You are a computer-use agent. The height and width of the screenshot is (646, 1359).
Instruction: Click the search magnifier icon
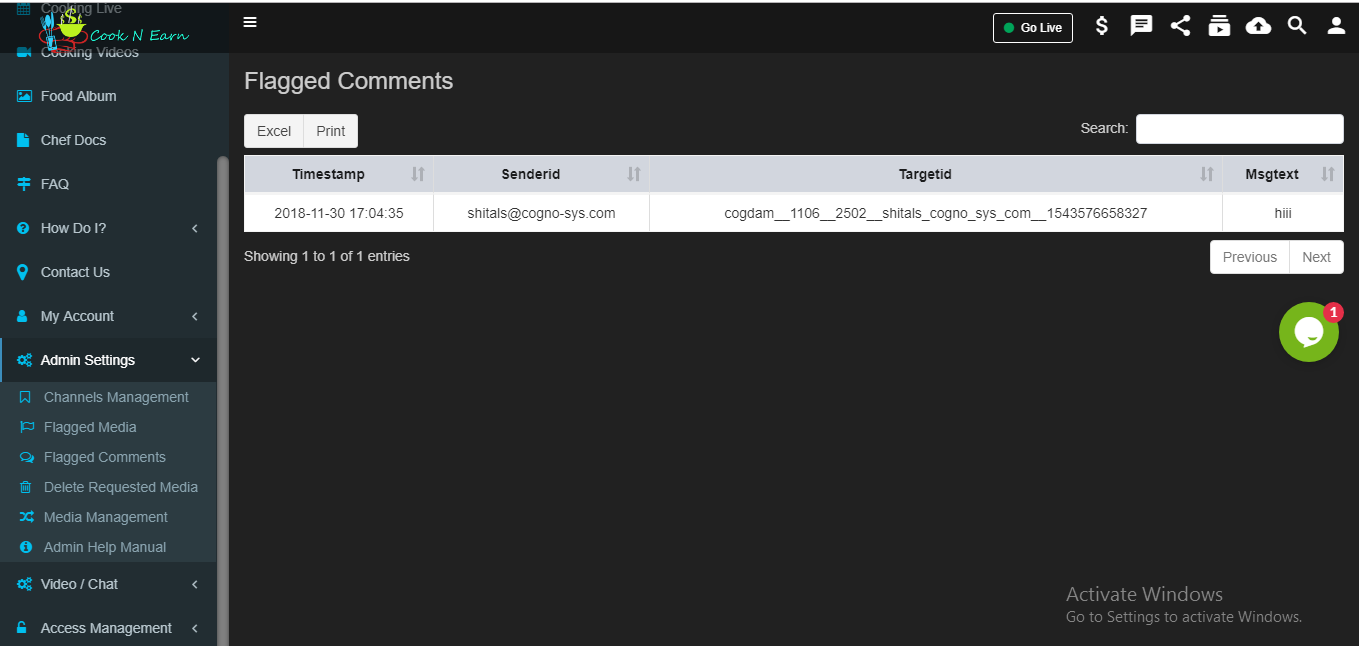point(1297,26)
